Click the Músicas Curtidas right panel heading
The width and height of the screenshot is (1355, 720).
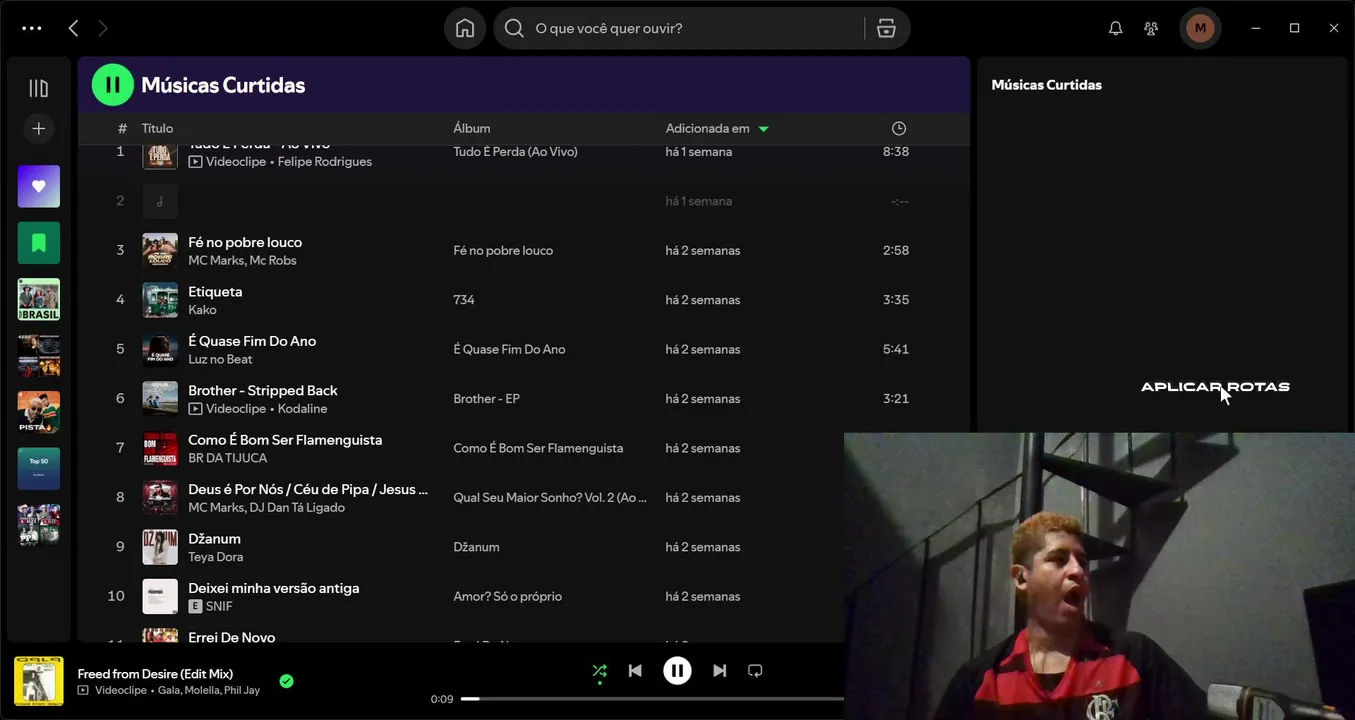[x=1046, y=85]
